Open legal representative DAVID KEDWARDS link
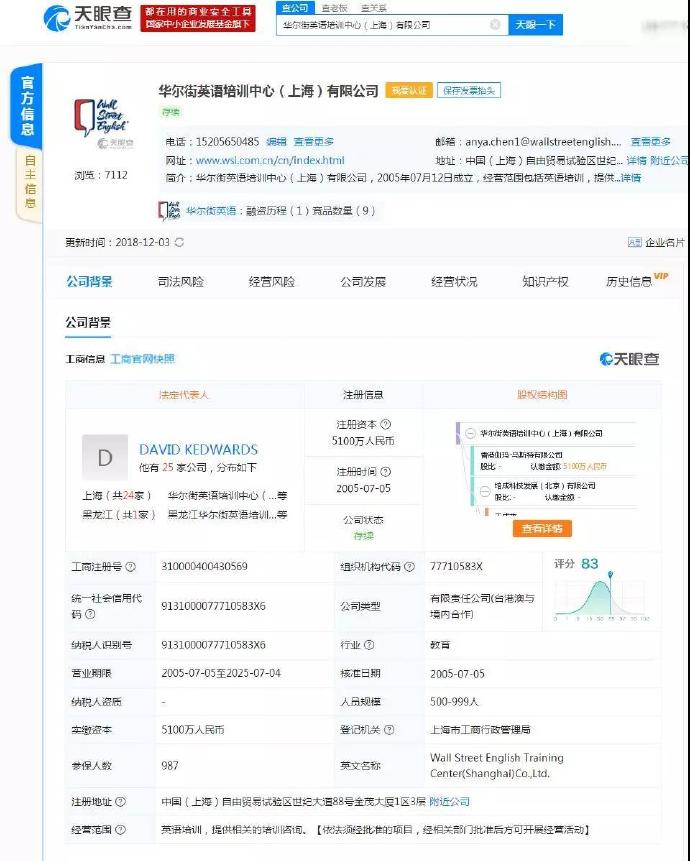Image resolution: width=690 pixels, height=861 pixels. [x=198, y=450]
